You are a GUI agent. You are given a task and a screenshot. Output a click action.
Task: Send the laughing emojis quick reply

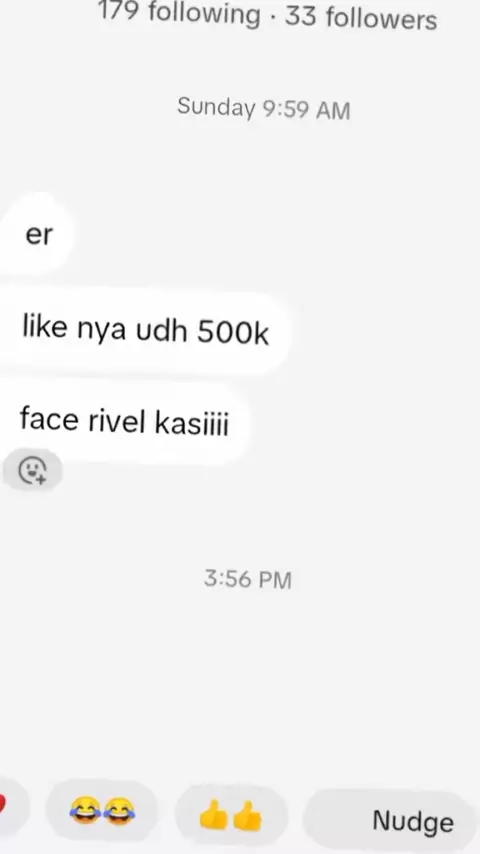102,812
